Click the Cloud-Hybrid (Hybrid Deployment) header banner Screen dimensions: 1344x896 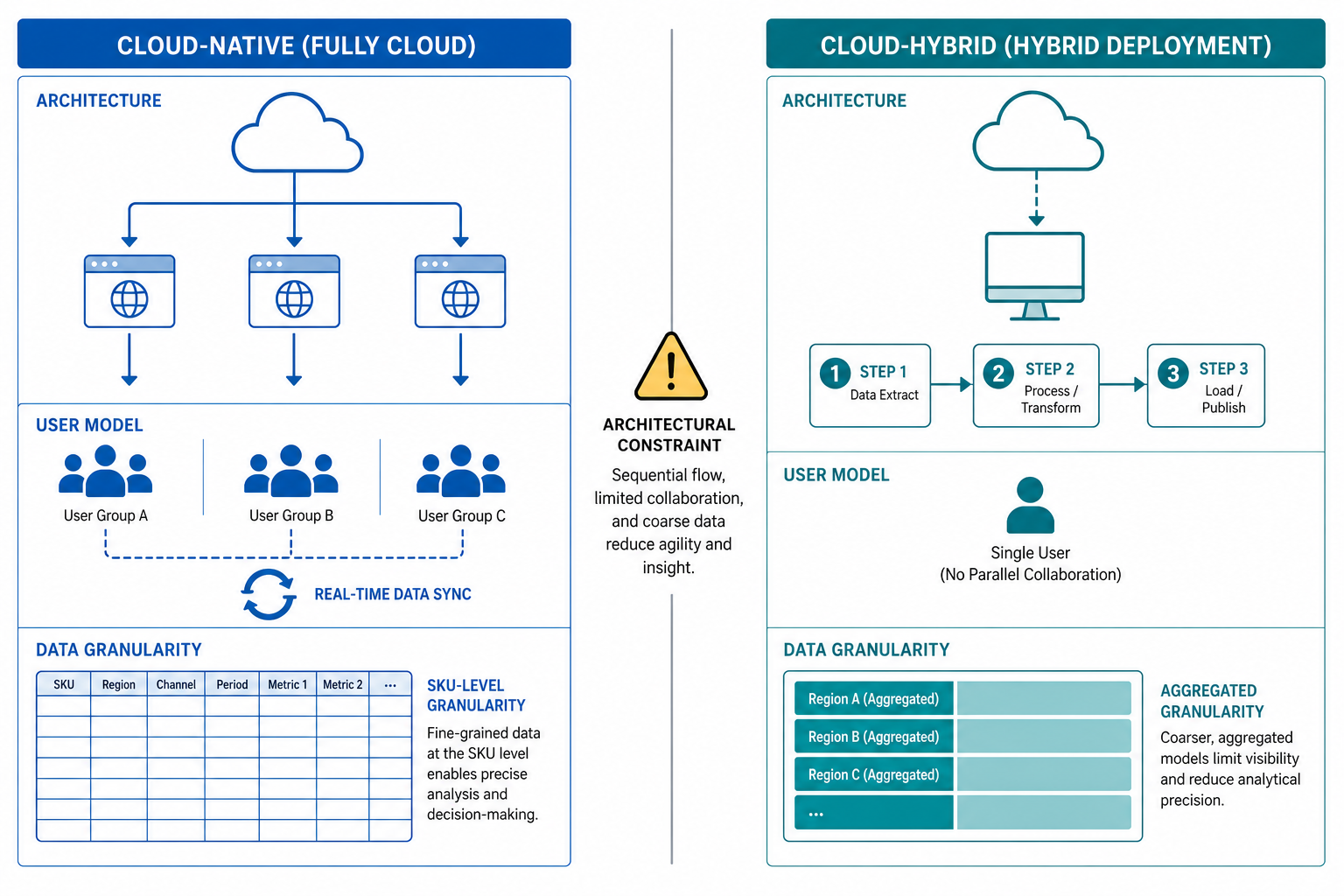coord(1046,44)
